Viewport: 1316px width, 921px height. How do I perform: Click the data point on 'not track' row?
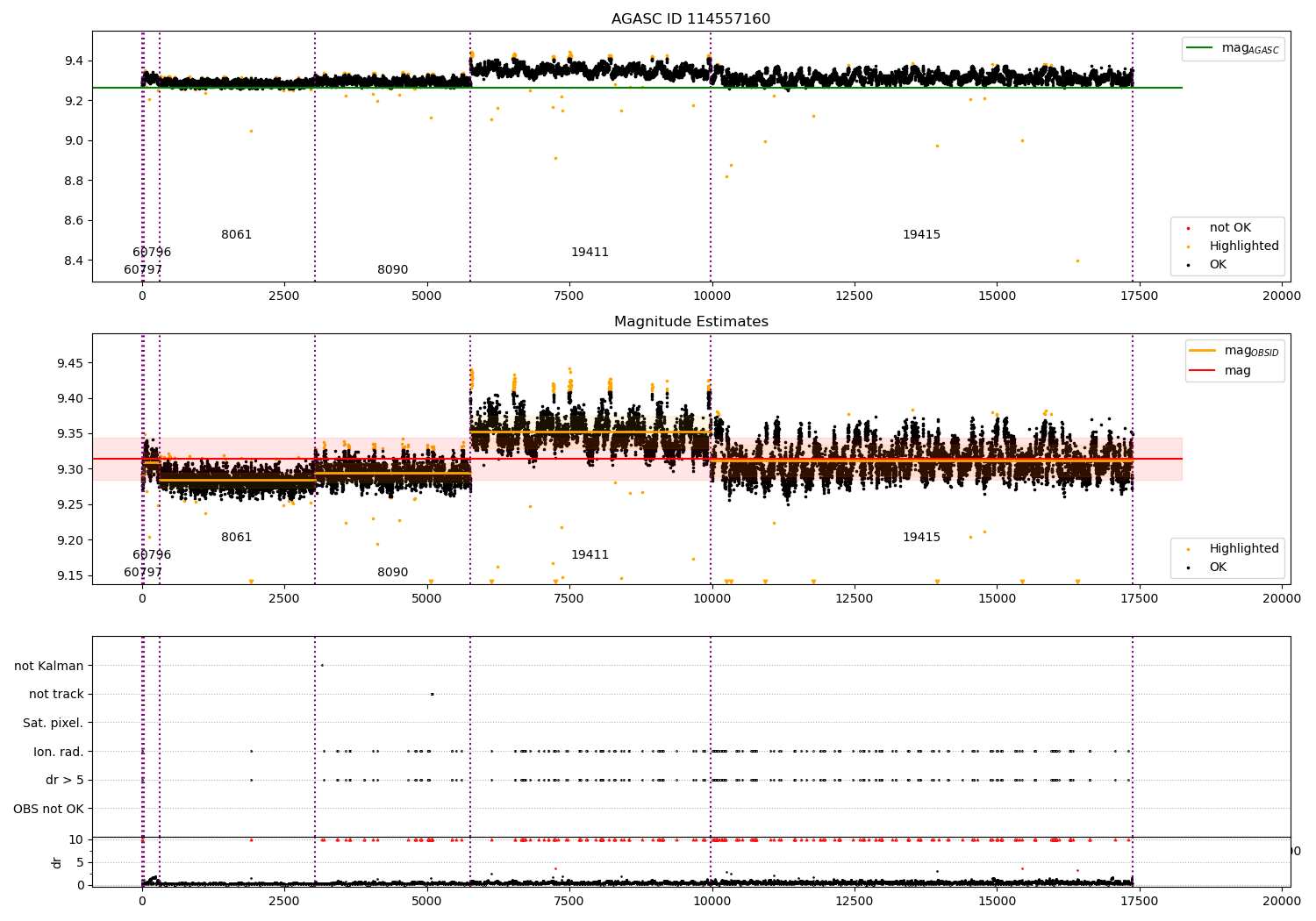click(432, 694)
